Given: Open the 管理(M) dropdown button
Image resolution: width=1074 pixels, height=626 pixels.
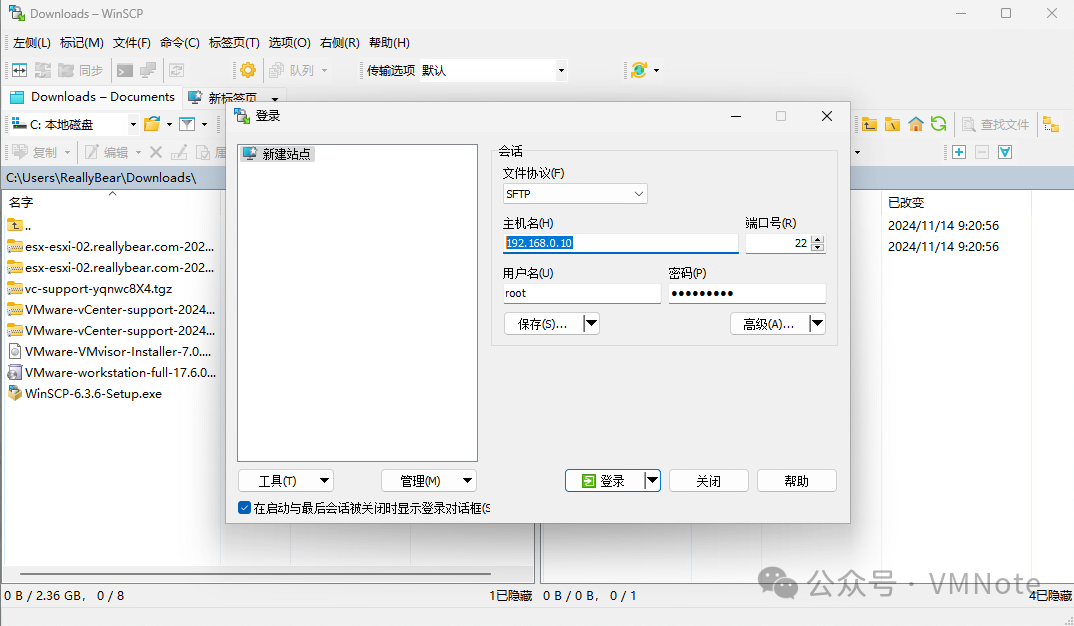Looking at the screenshot, I should coord(429,481).
